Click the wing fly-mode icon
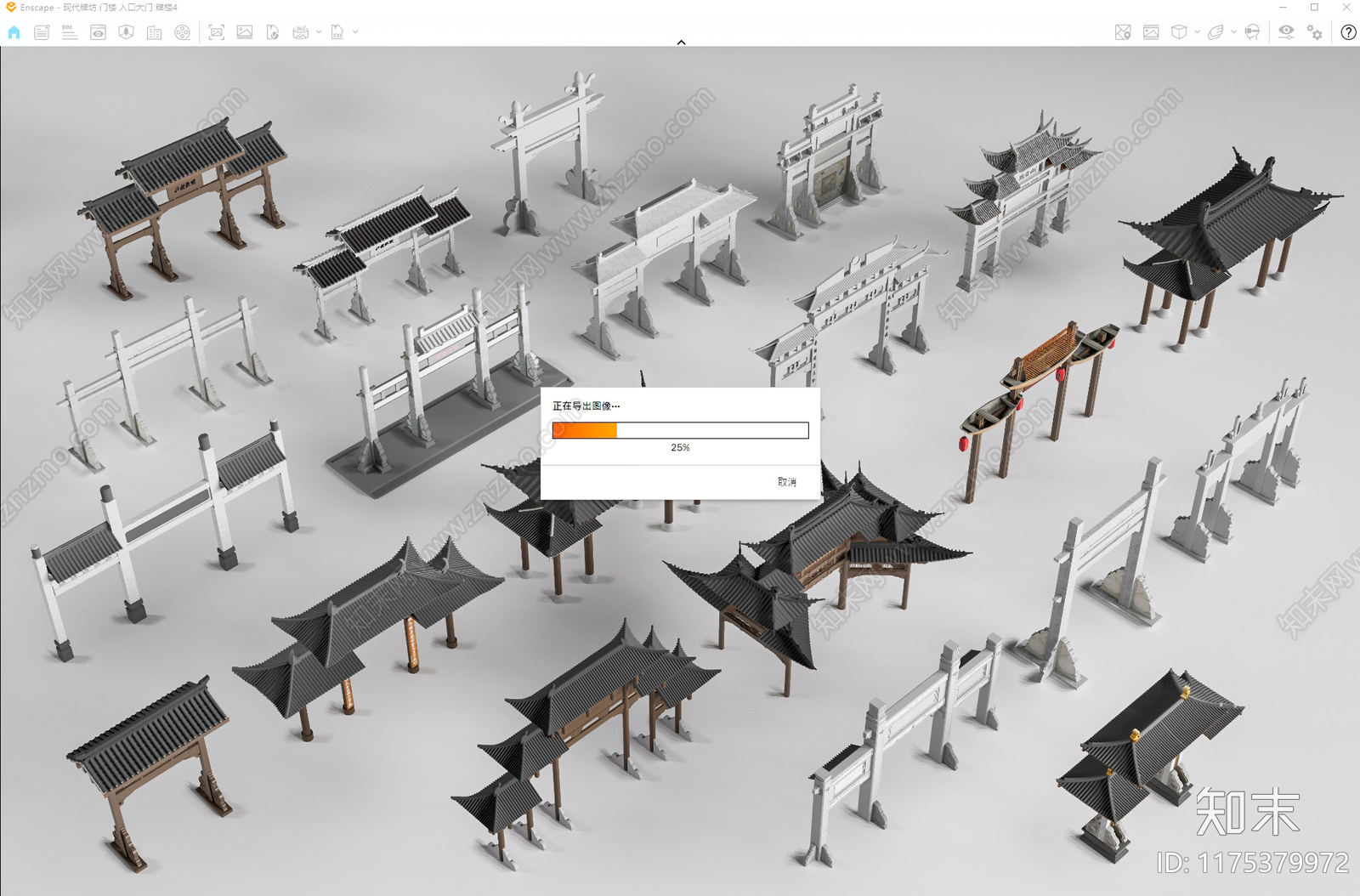 tap(1215, 32)
